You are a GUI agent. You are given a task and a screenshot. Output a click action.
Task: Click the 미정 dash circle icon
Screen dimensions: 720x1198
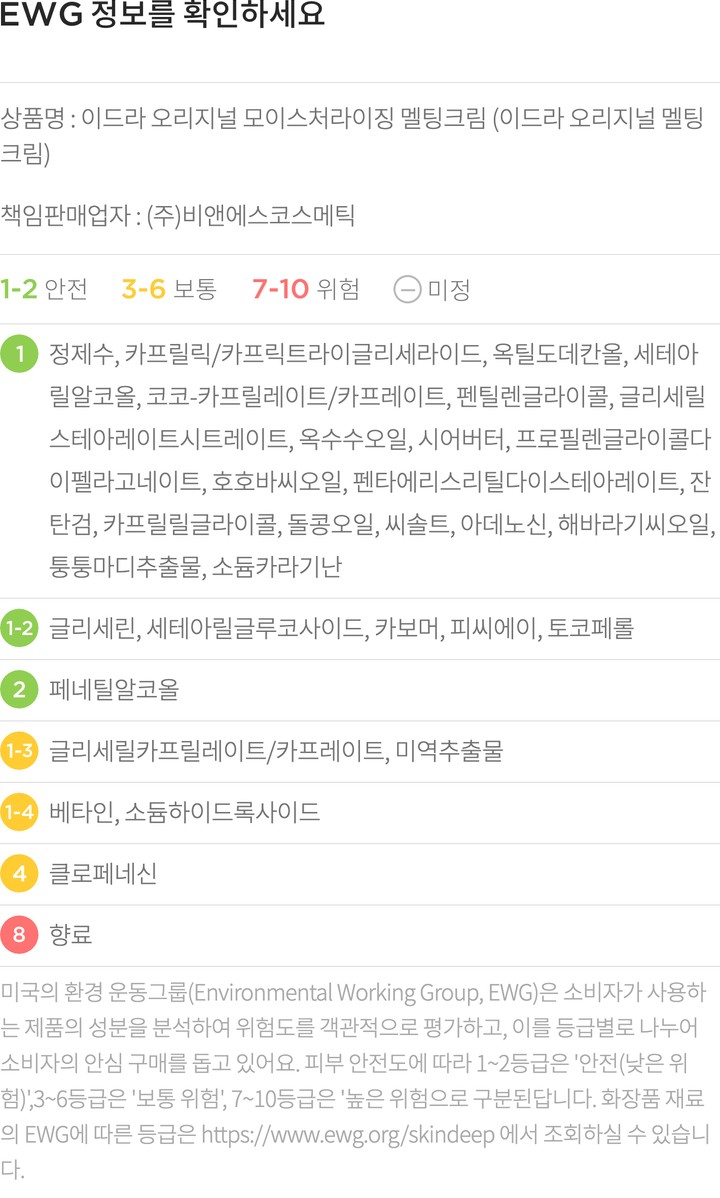pos(406,290)
